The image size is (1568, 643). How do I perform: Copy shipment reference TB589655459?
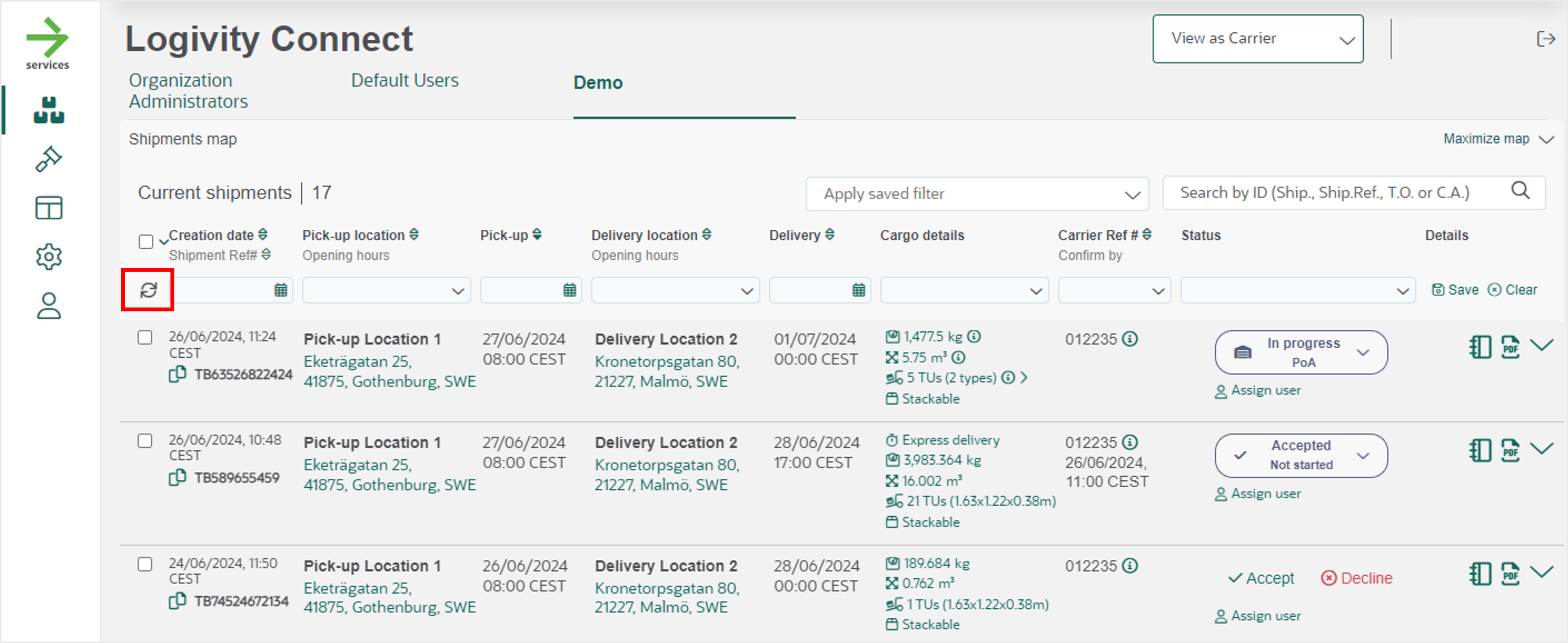tap(177, 477)
